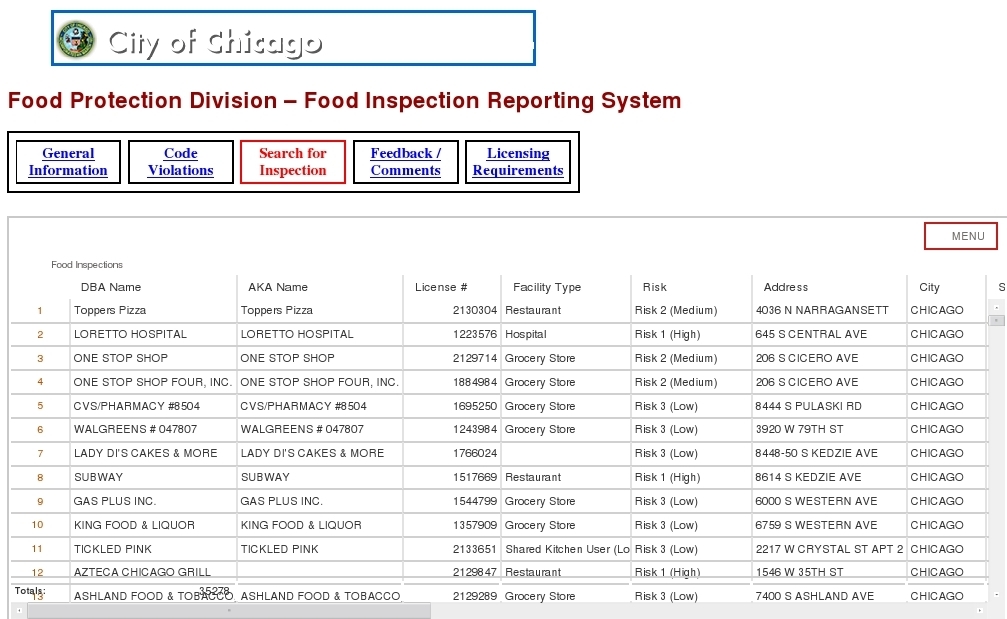Click license number 2130304

click(x=475, y=310)
